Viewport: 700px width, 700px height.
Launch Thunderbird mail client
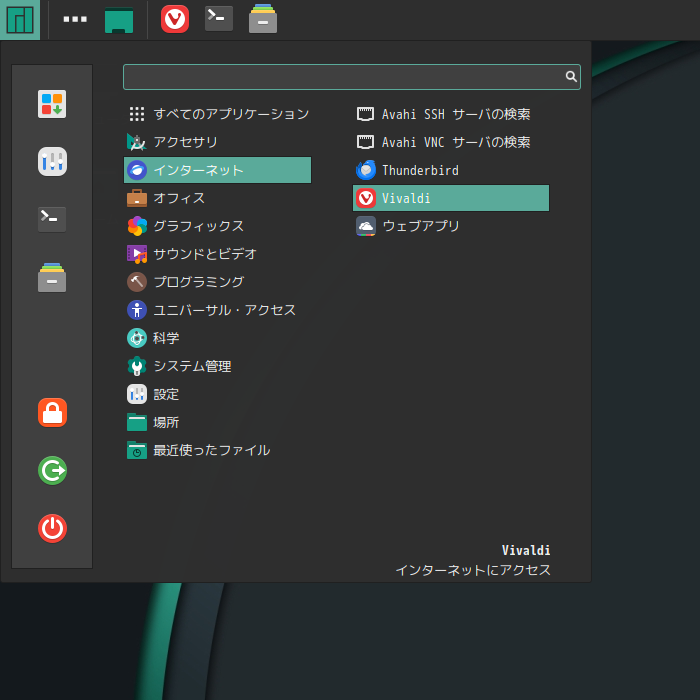coord(451,170)
